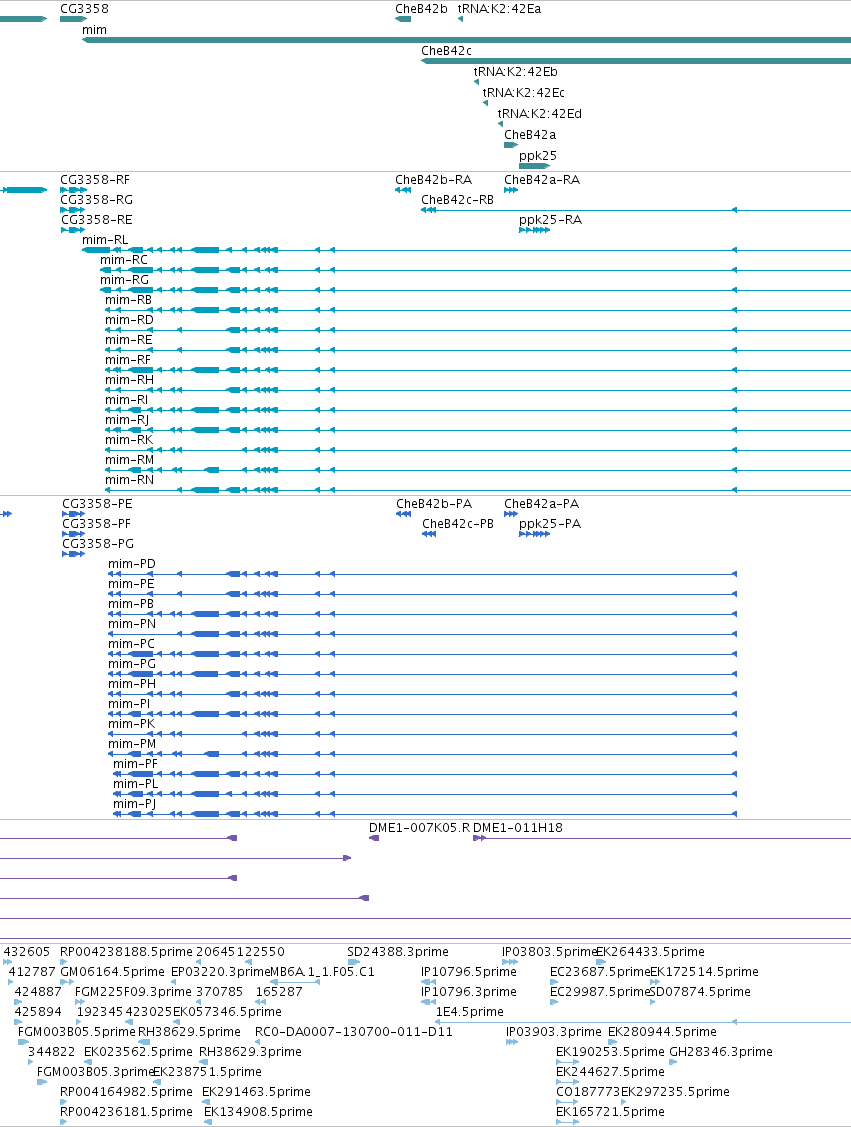Screen dimensions: 851x1127
Task: Click the IP10796.5prime EST label
Action: (x=469, y=971)
